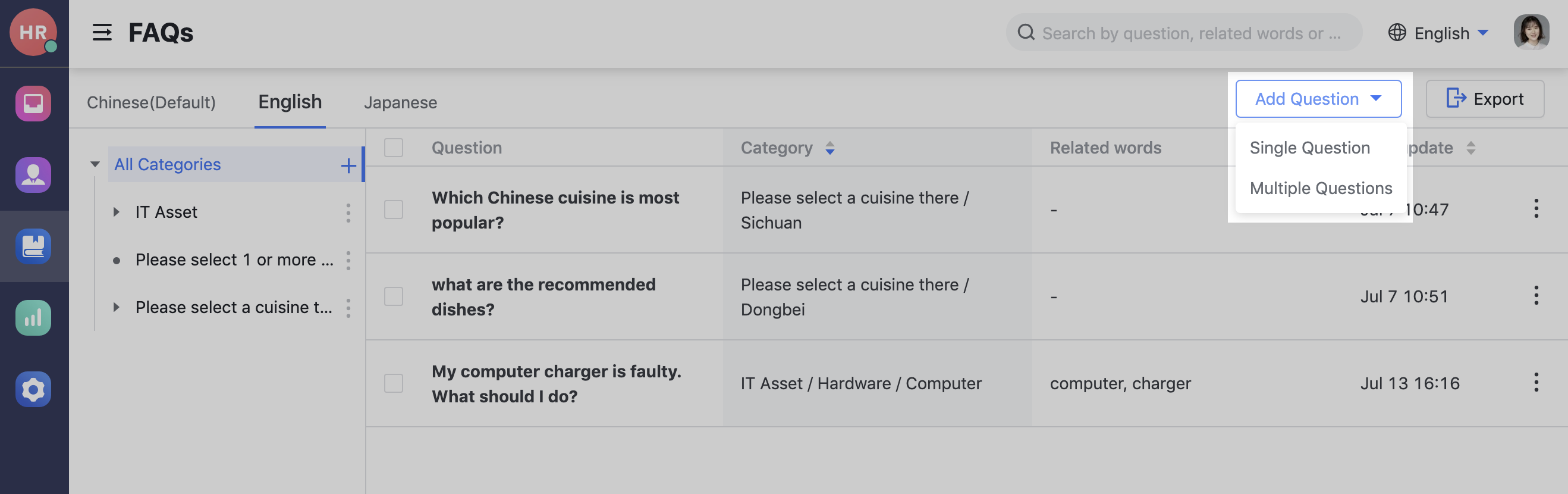The image size is (1568, 494).
Task: Select the header checkbox above the question list
Action: pyautogui.click(x=393, y=148)
